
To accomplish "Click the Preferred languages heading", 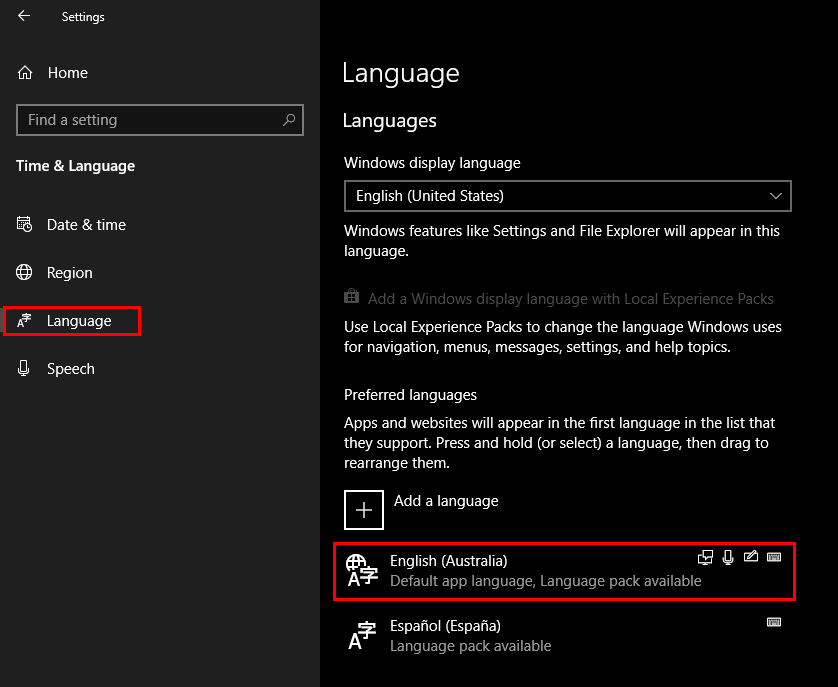I will (410, 395).
